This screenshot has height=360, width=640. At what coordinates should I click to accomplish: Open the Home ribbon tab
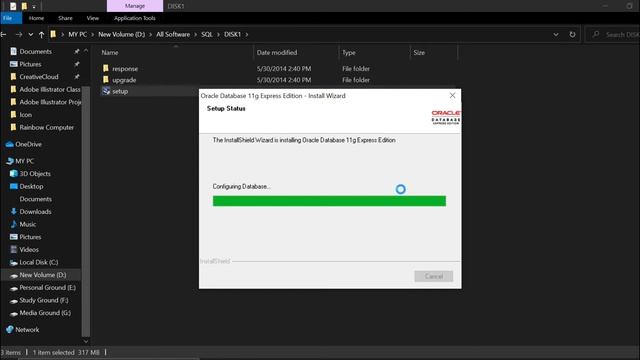click(36, 18)
